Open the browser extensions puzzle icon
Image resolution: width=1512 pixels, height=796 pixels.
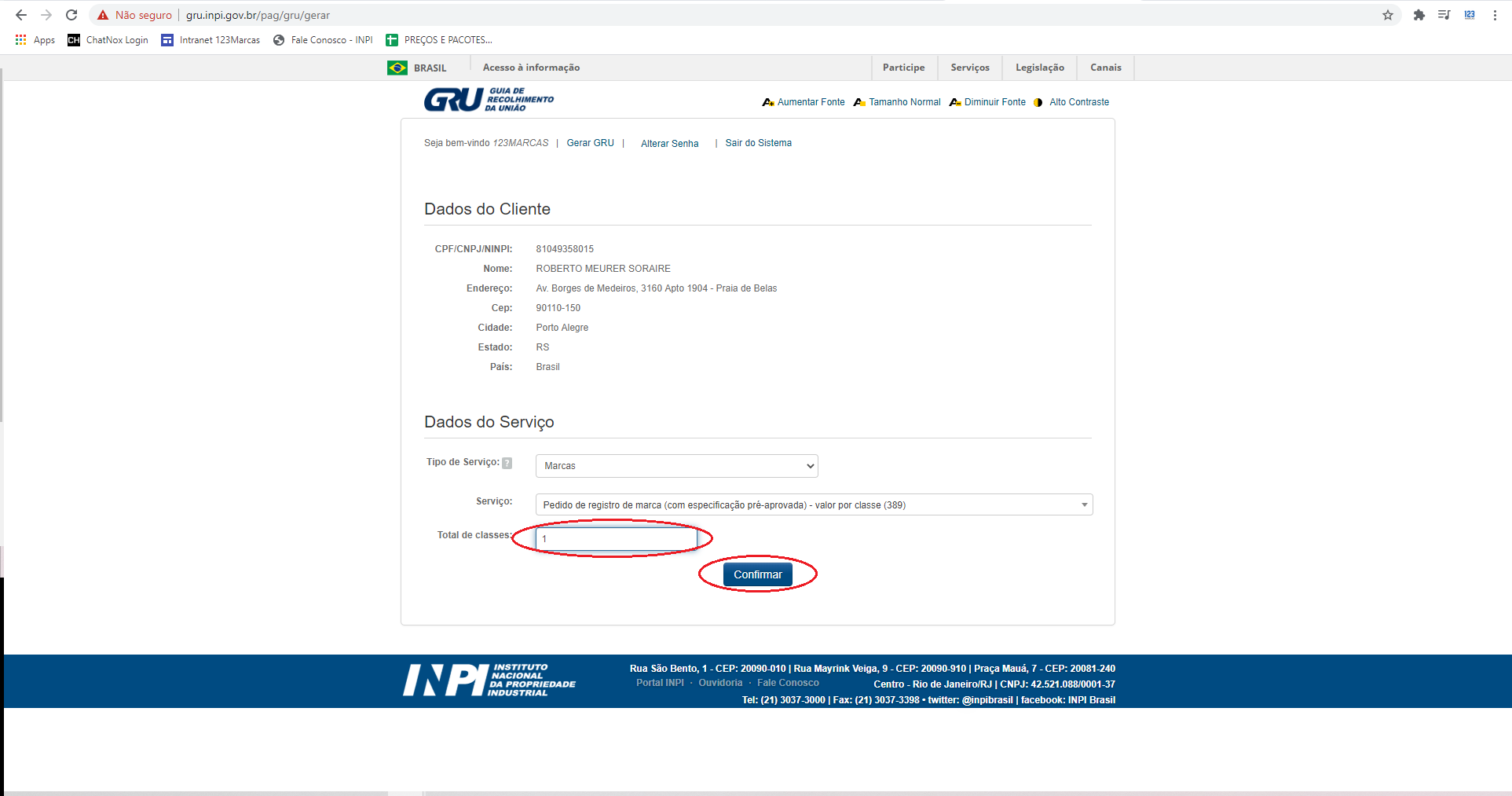[x=1419, y=14]
